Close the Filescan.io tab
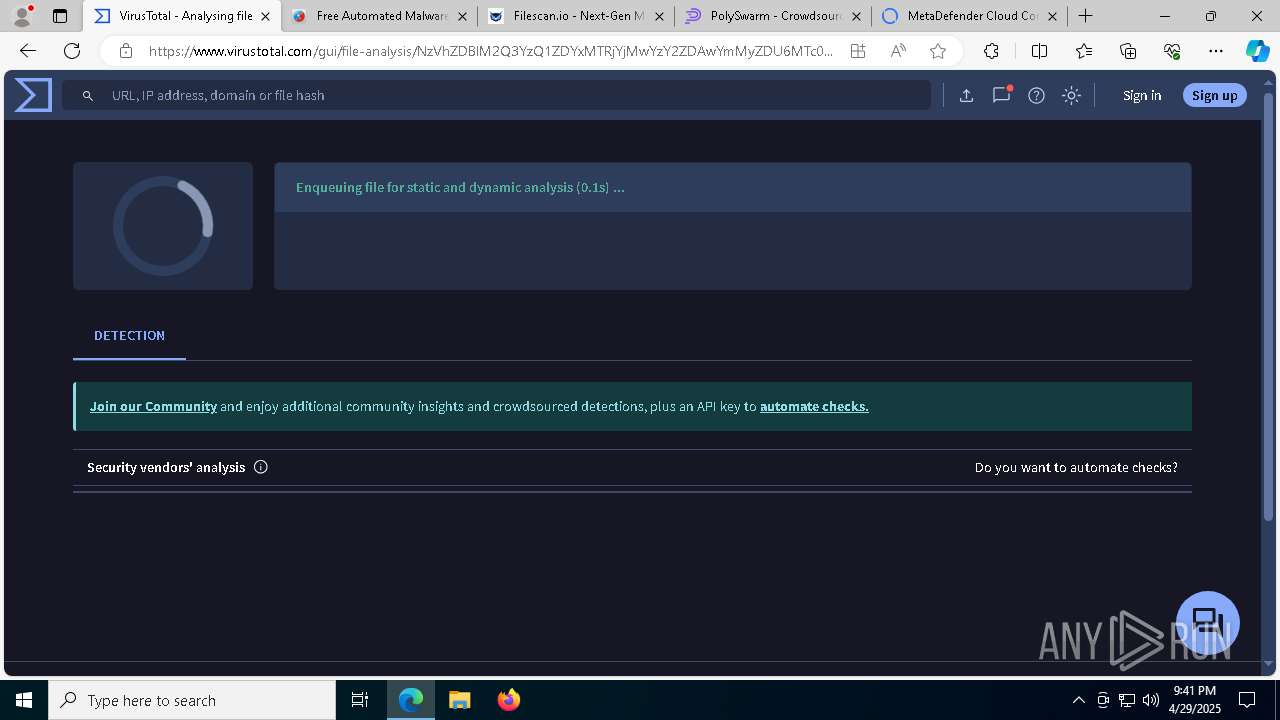The image size is (1280, 720). [x=658, y=16]
